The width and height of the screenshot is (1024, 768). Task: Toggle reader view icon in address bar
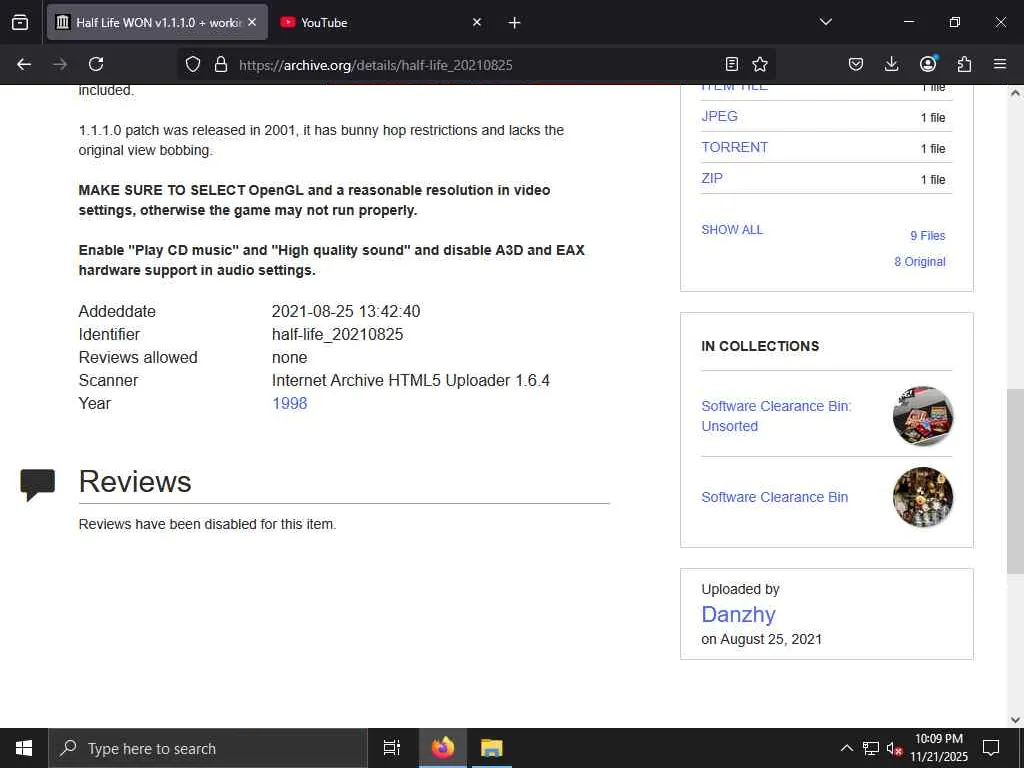[x=732, y=64]
